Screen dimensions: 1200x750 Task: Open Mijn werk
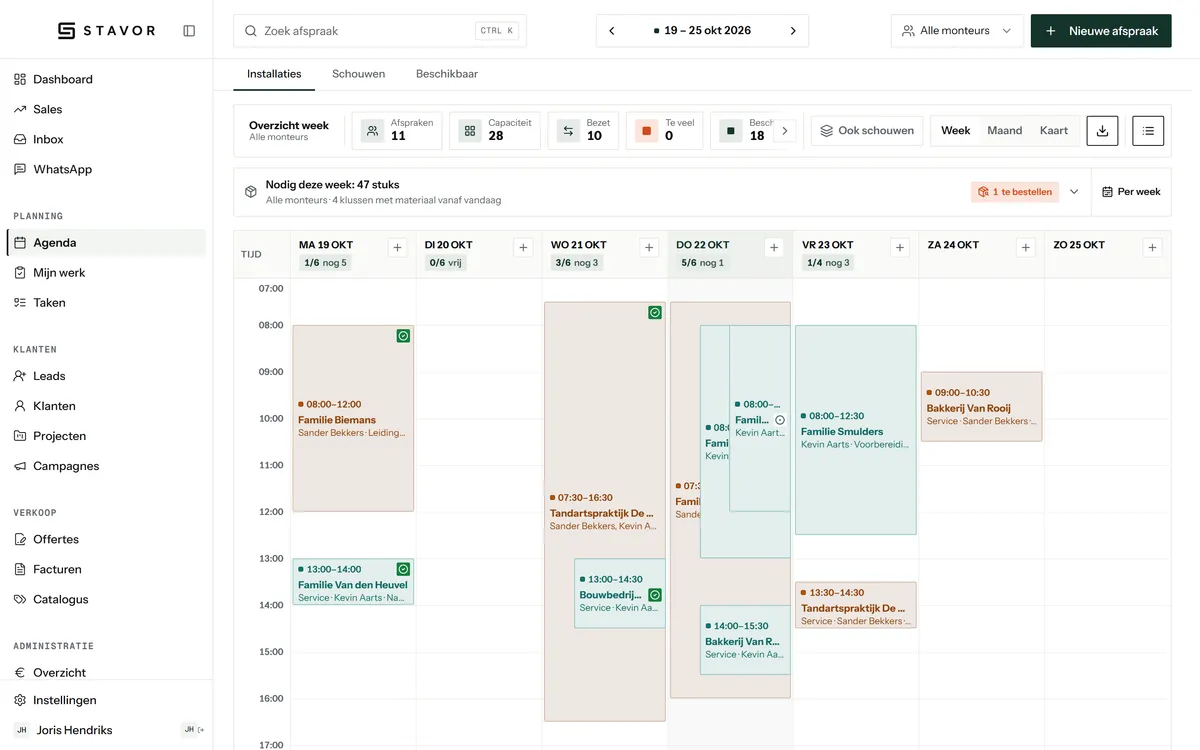click(x=106, y=272)
